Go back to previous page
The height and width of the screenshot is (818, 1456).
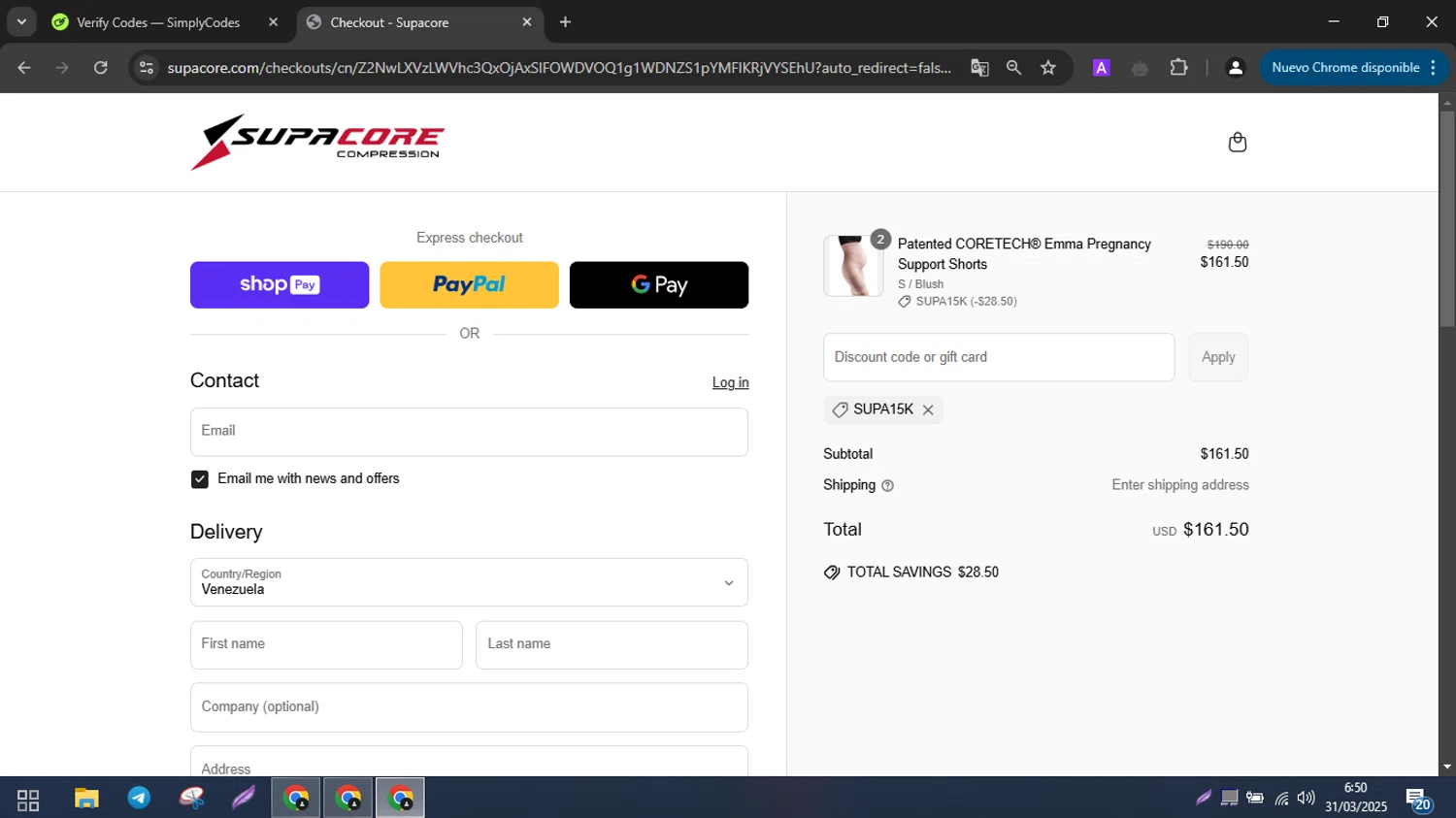point(24,68)
